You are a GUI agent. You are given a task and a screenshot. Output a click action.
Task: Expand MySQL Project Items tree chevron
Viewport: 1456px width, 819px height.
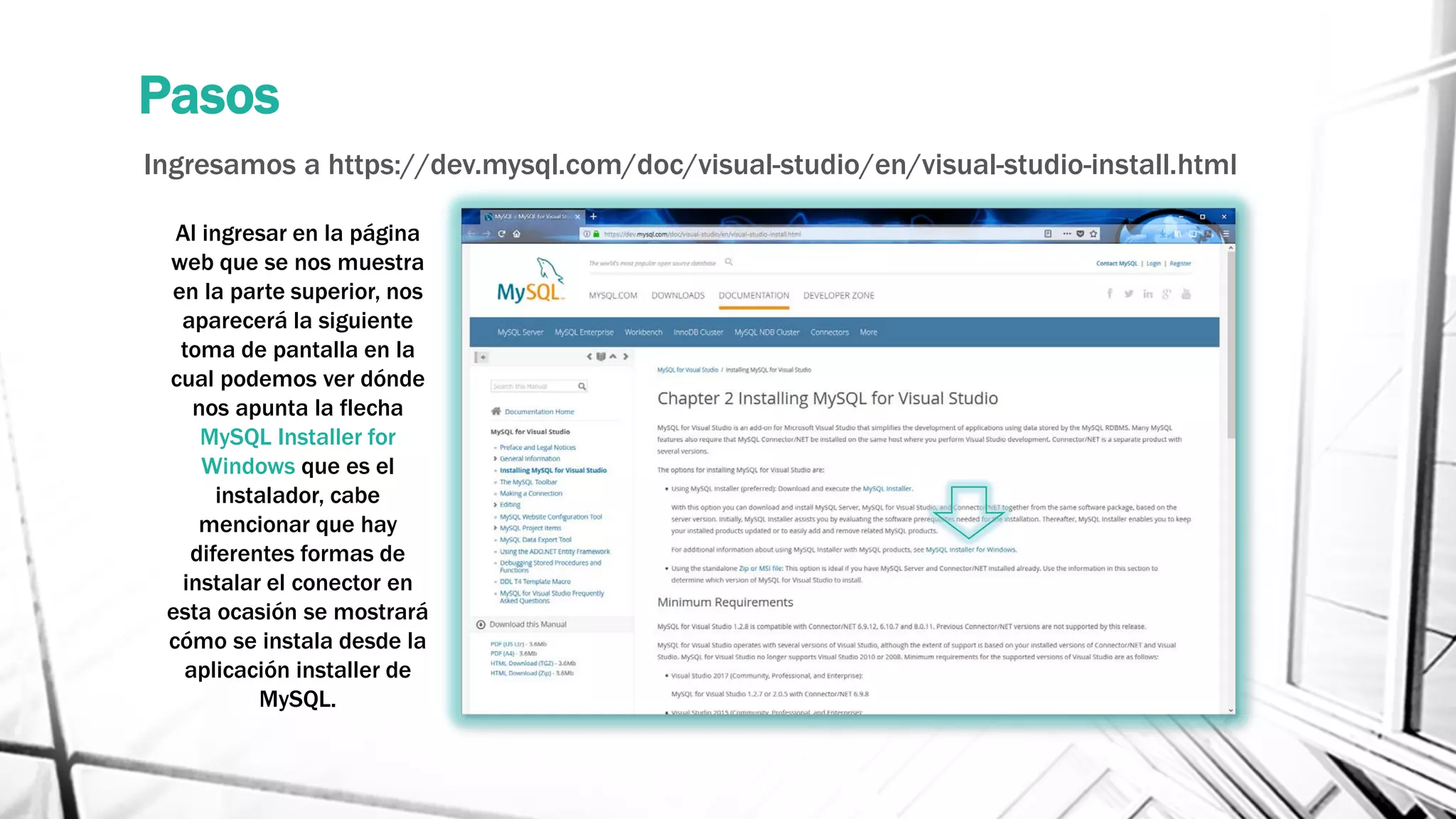[x=495, y=528]
